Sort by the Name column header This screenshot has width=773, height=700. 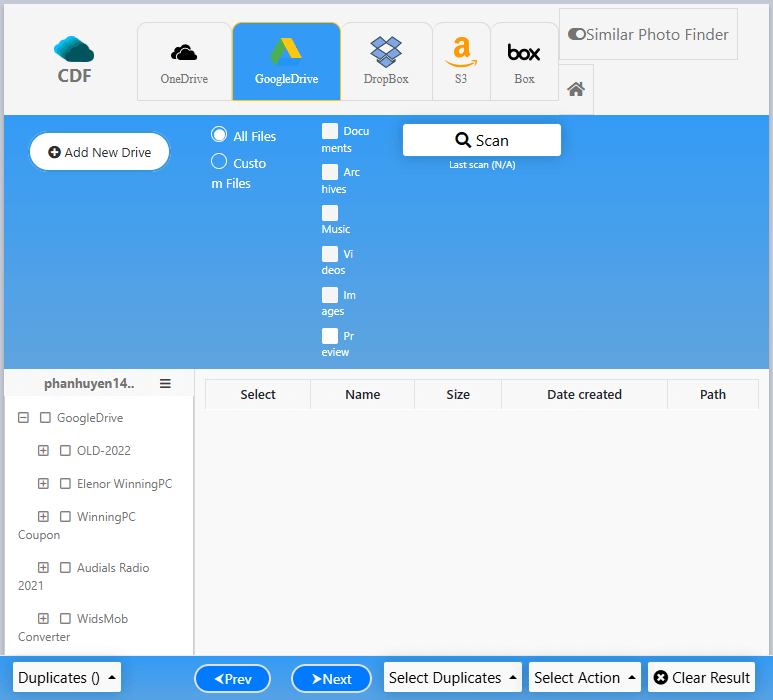click(362, 394)
